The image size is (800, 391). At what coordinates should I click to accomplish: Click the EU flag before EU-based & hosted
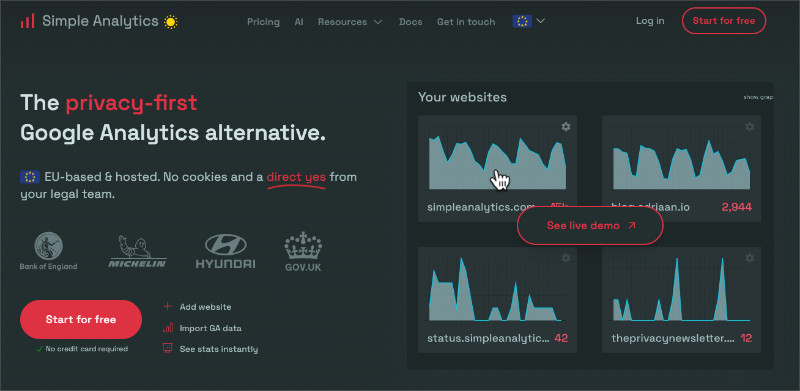pyautogui.click(x=30, y=177)
